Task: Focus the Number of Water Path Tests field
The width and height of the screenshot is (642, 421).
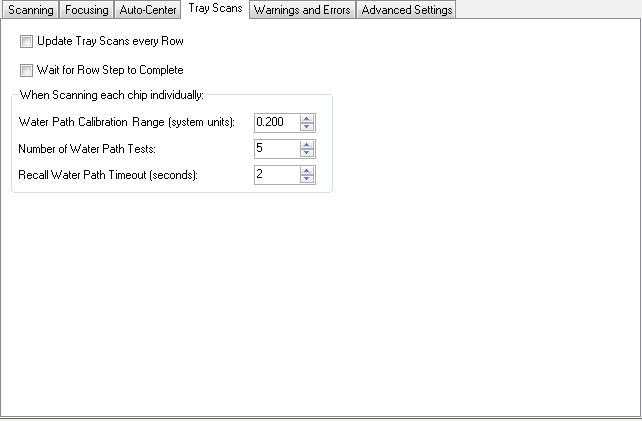Action: pos(276,149)
